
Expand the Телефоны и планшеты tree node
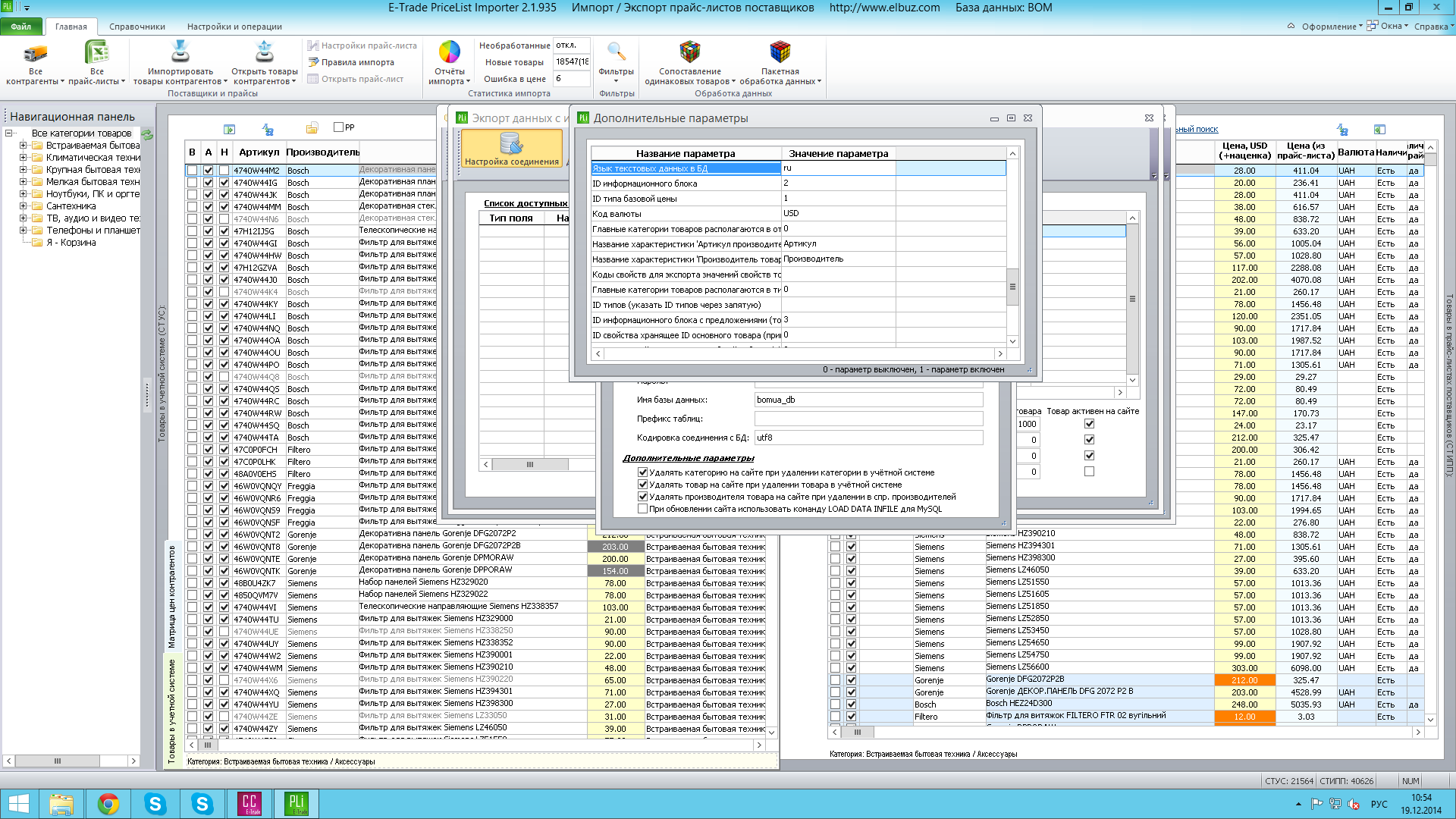coord(23,231)
